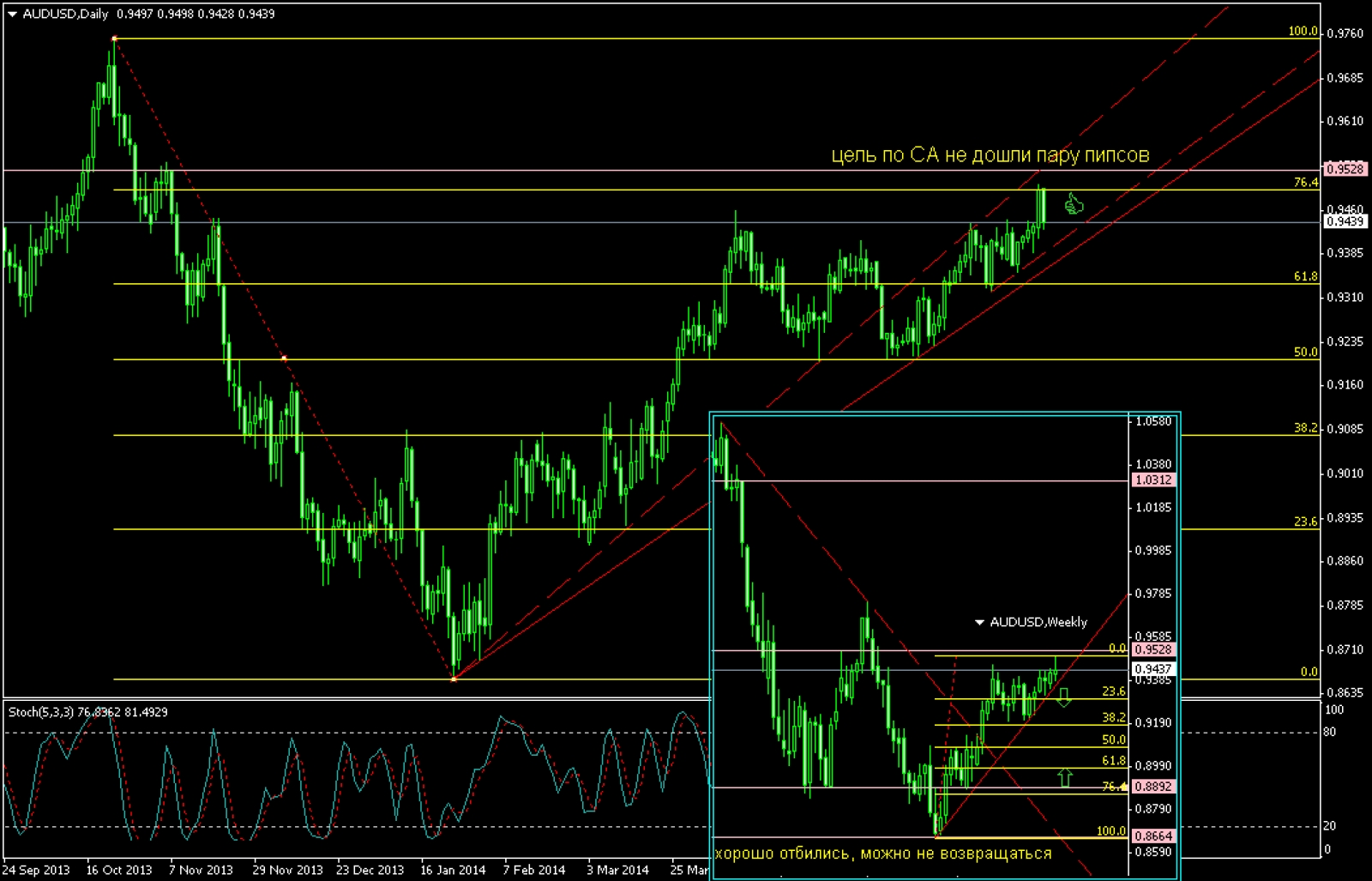
Task: Select the Fibonacci anchor point at the October 2013 high
Action: 114,39
